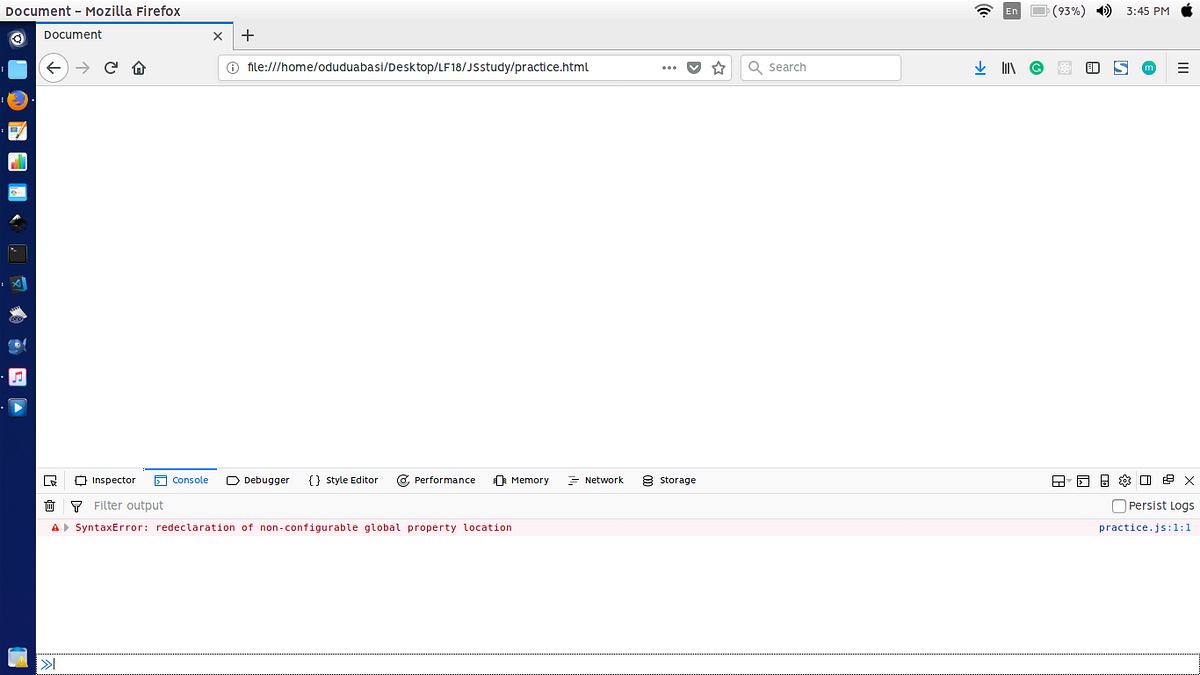Open the page actions menu with three dots
The height and width of the screenshot is (675, 1200).
[x=668, y=67]
